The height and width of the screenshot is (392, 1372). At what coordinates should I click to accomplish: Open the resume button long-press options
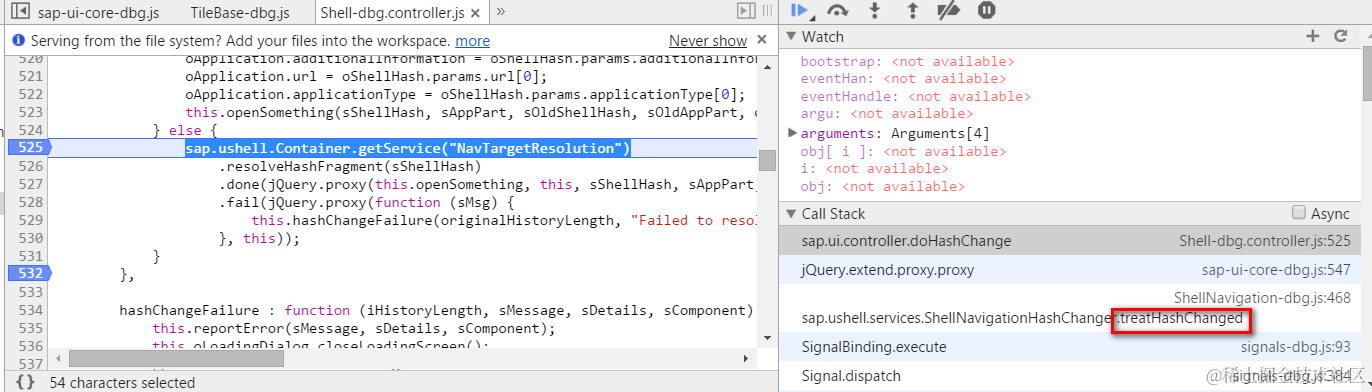click(x=811, y=18)
